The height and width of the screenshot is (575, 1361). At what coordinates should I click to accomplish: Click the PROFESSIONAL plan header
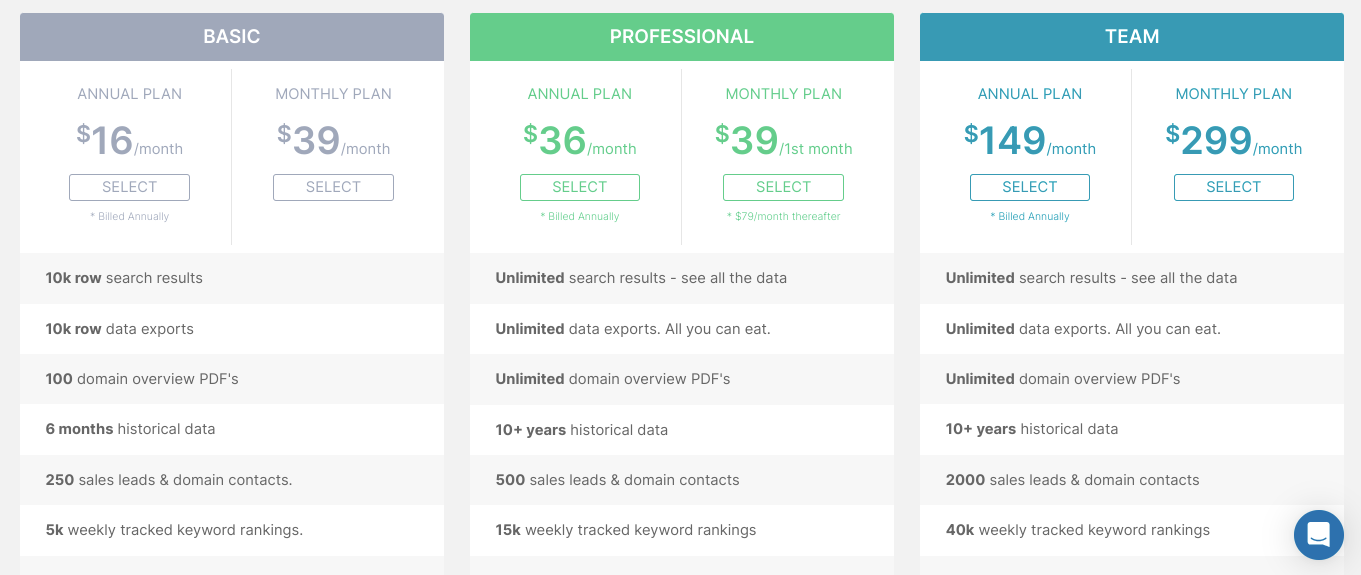(682, 37)
